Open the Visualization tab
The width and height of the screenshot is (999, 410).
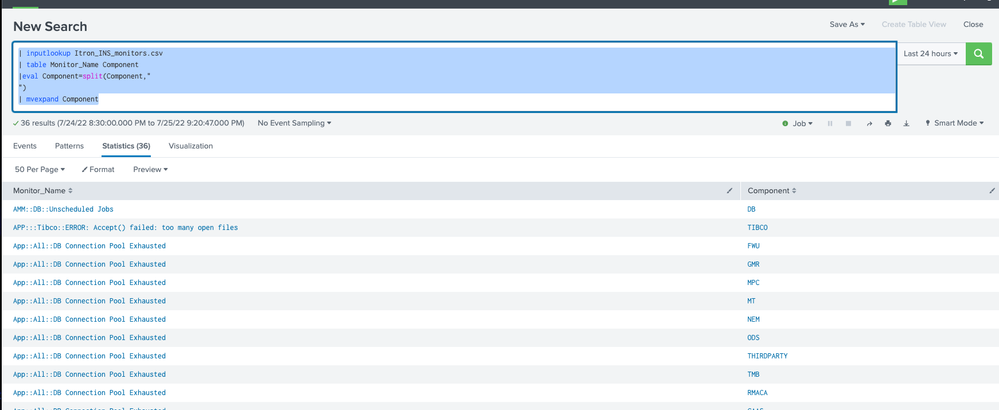(190, 146)
